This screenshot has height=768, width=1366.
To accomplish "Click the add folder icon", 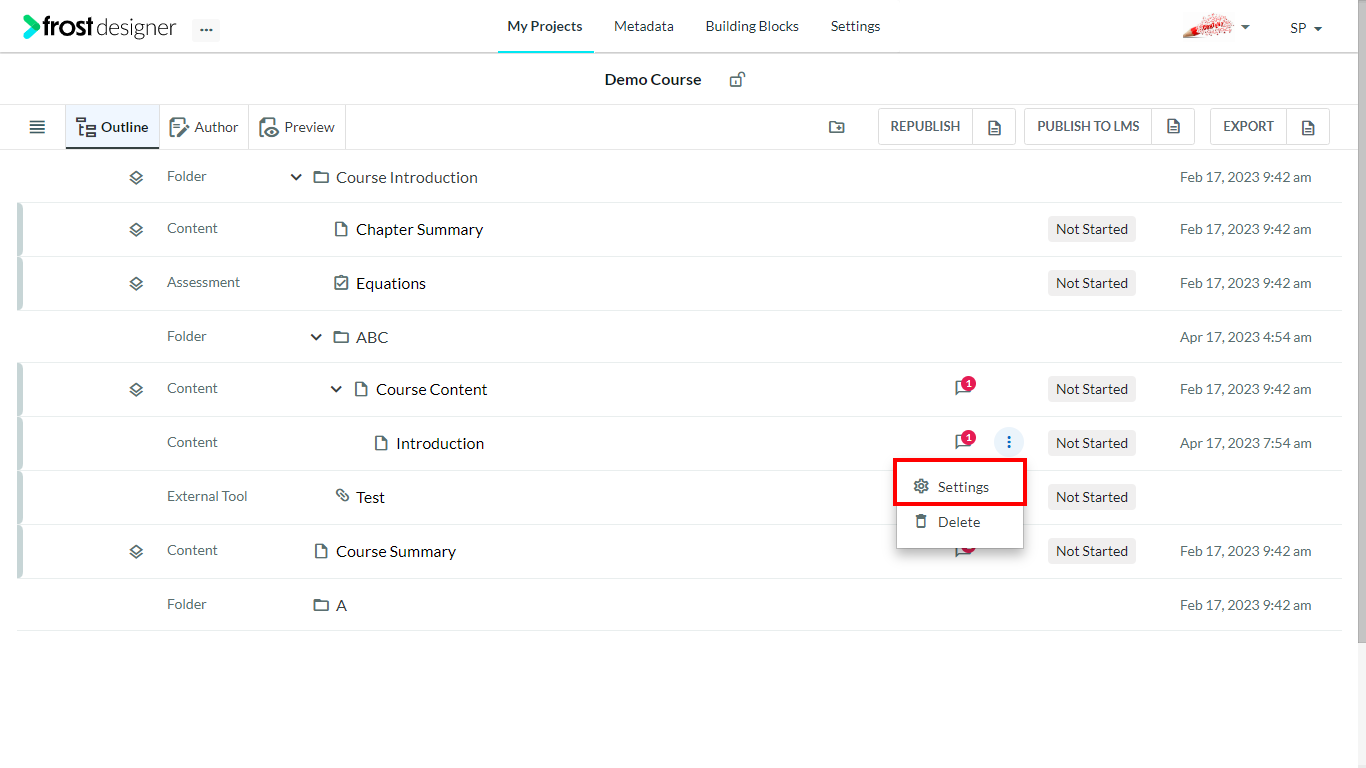I will 837,127.
